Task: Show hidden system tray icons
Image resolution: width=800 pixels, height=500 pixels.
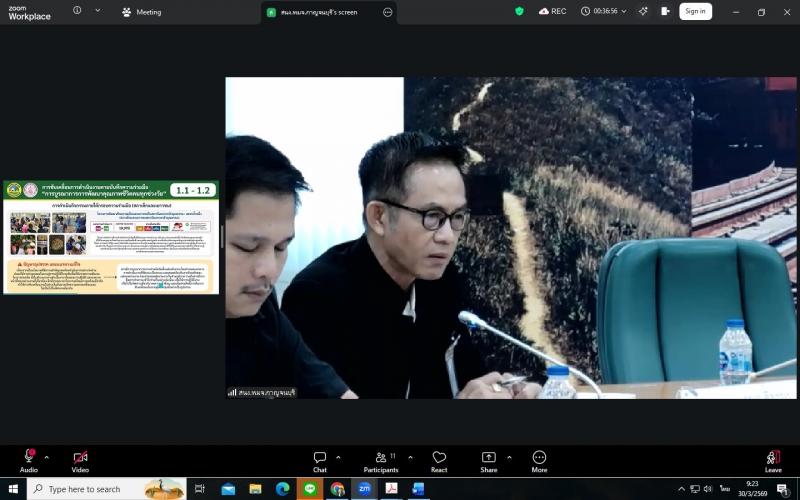Action: tap(682, 489)
